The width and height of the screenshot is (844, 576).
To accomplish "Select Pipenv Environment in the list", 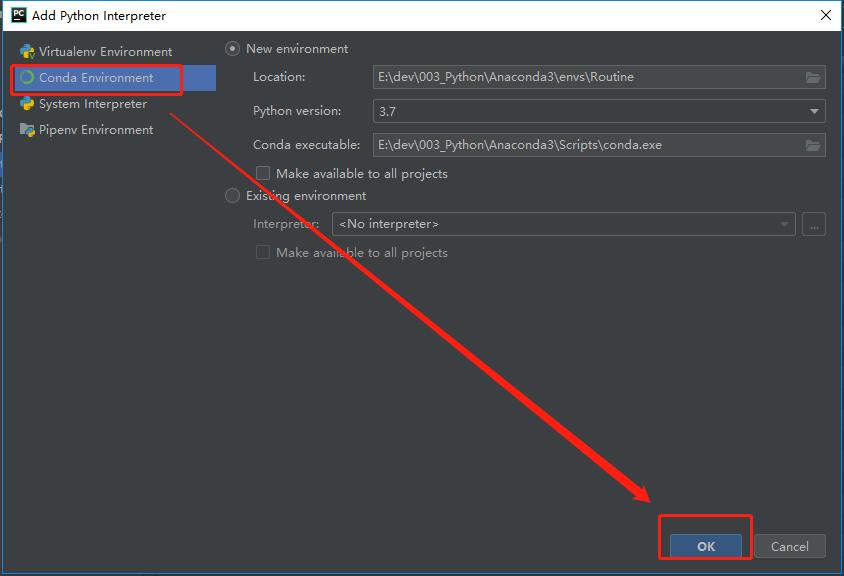I will coord(96,130).
